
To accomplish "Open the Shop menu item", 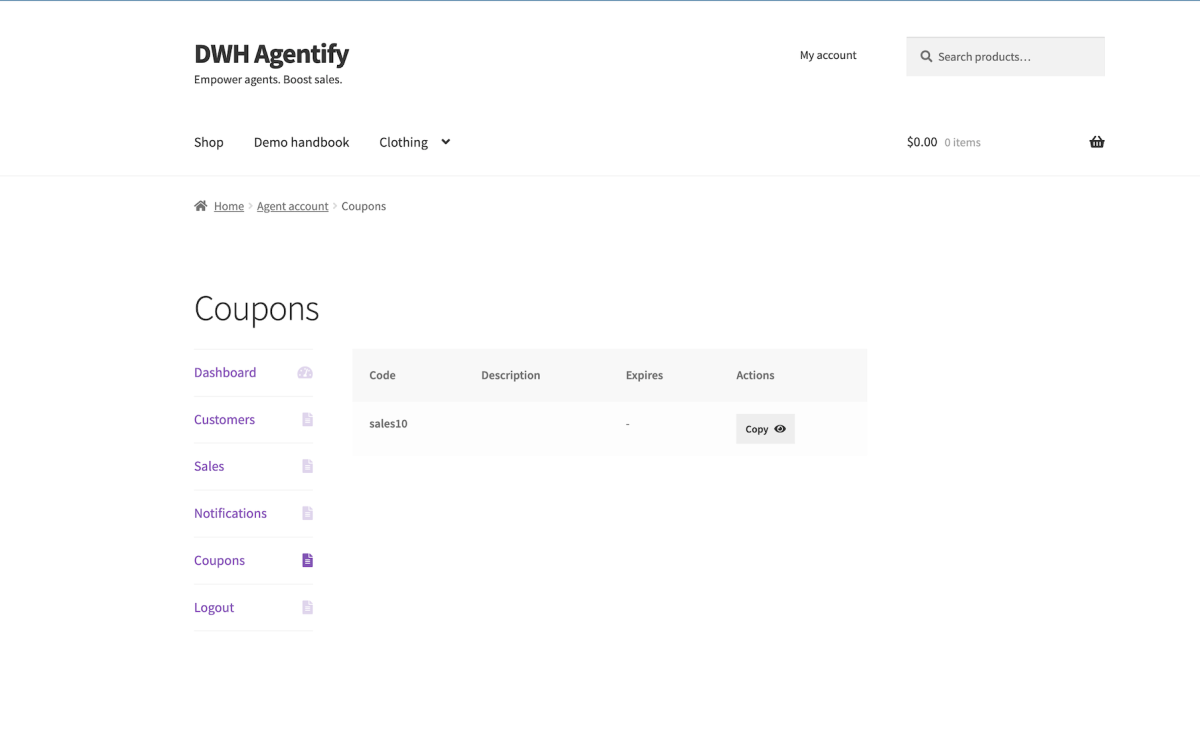I will pos(209,142).
